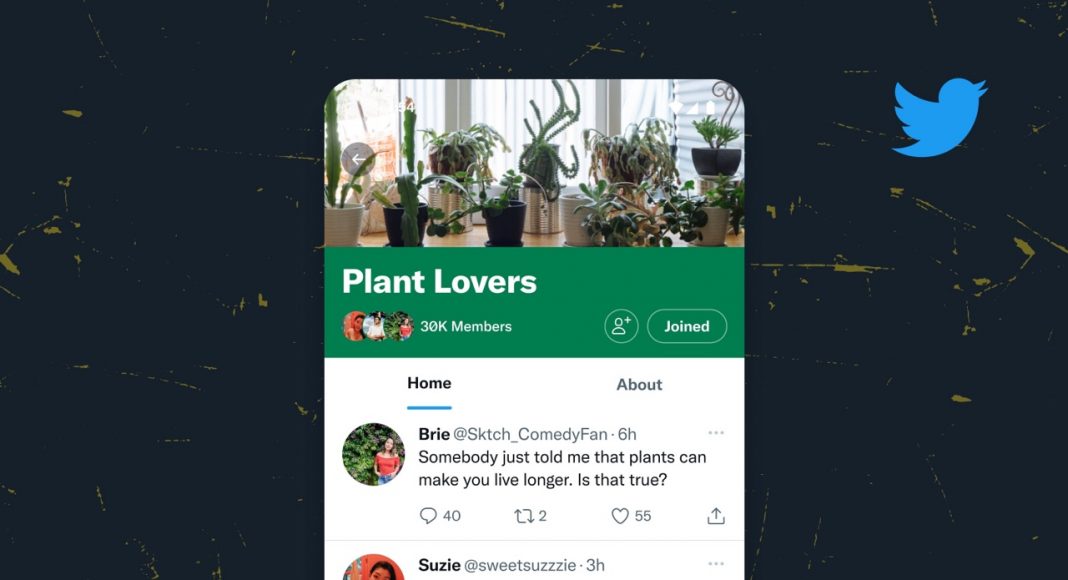Open more options on Brie's tweet
The height and width of the screenshot is (580, 1068).
[716, 433]
